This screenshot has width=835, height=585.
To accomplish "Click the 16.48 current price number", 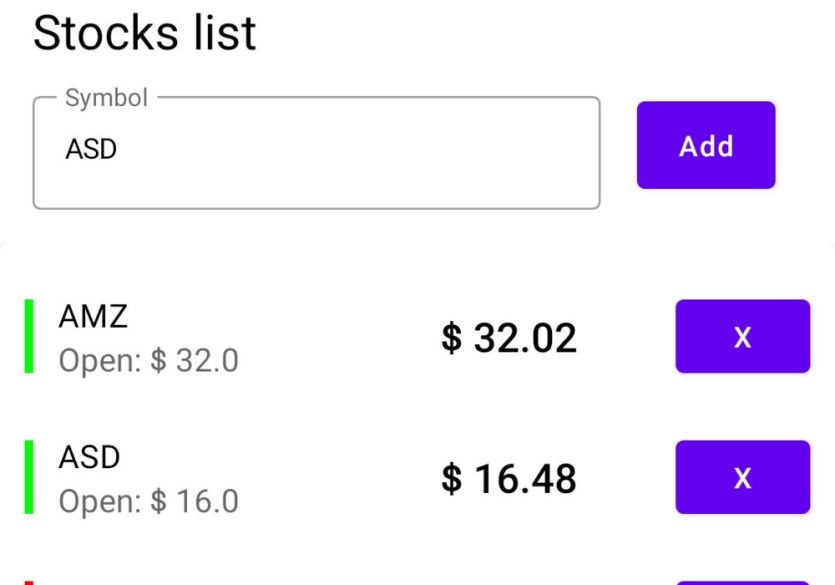I will click(525, 479).
